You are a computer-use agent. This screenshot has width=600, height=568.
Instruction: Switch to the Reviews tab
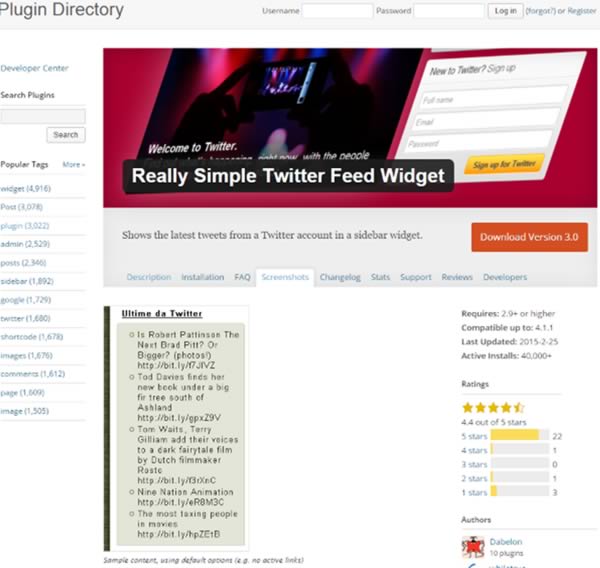[457, 277]
